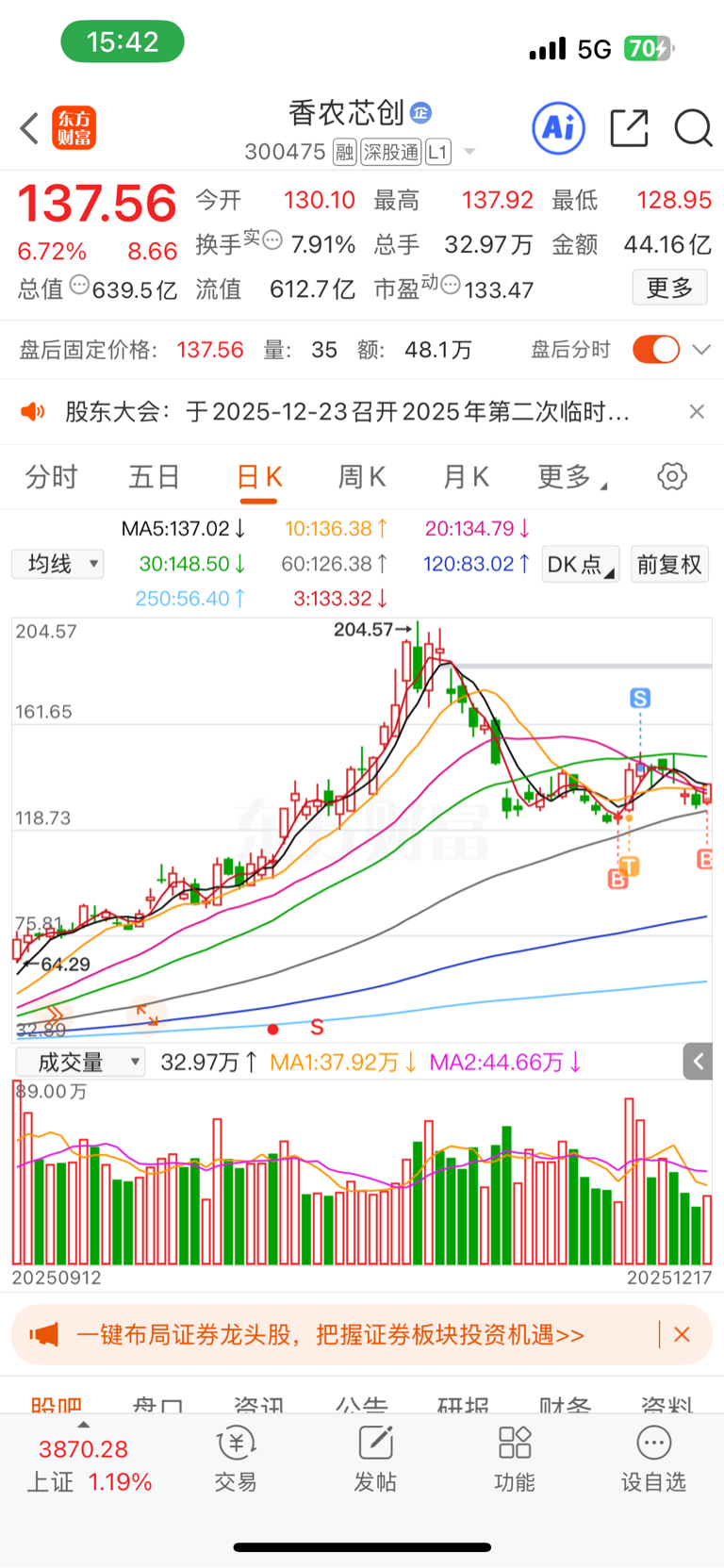Open the 功能 functions icon
The image size is (724, 1568).
515,1460
